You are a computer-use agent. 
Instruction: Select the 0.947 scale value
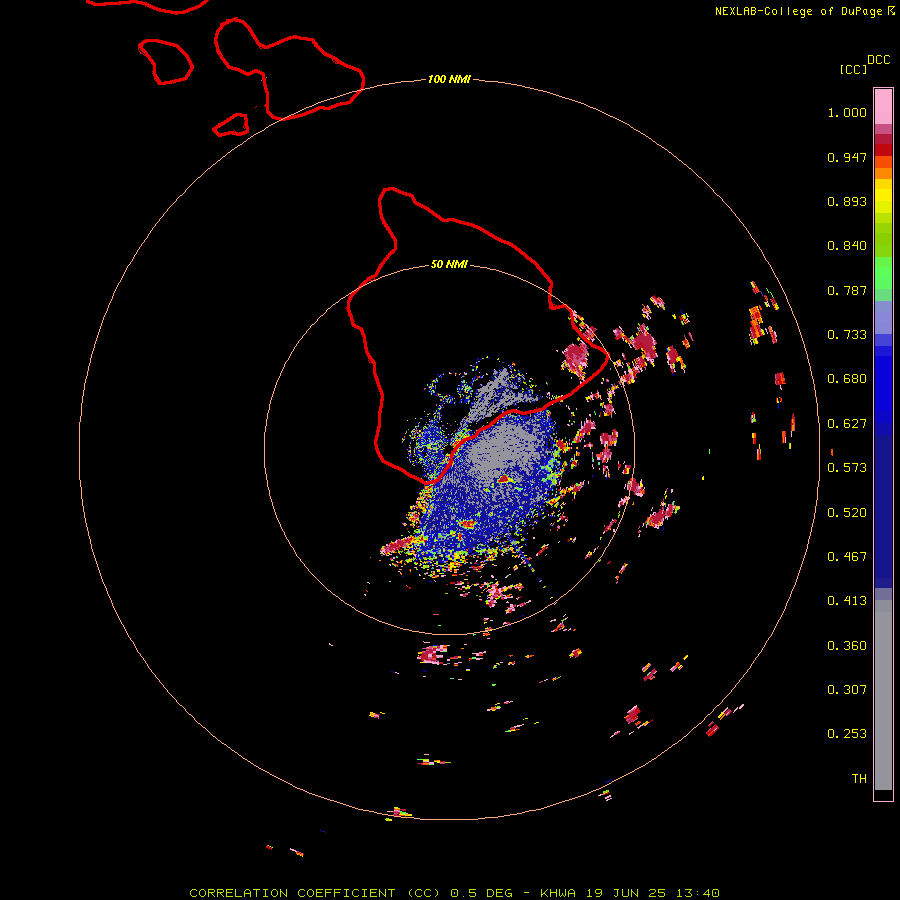(x=847, y=157)
